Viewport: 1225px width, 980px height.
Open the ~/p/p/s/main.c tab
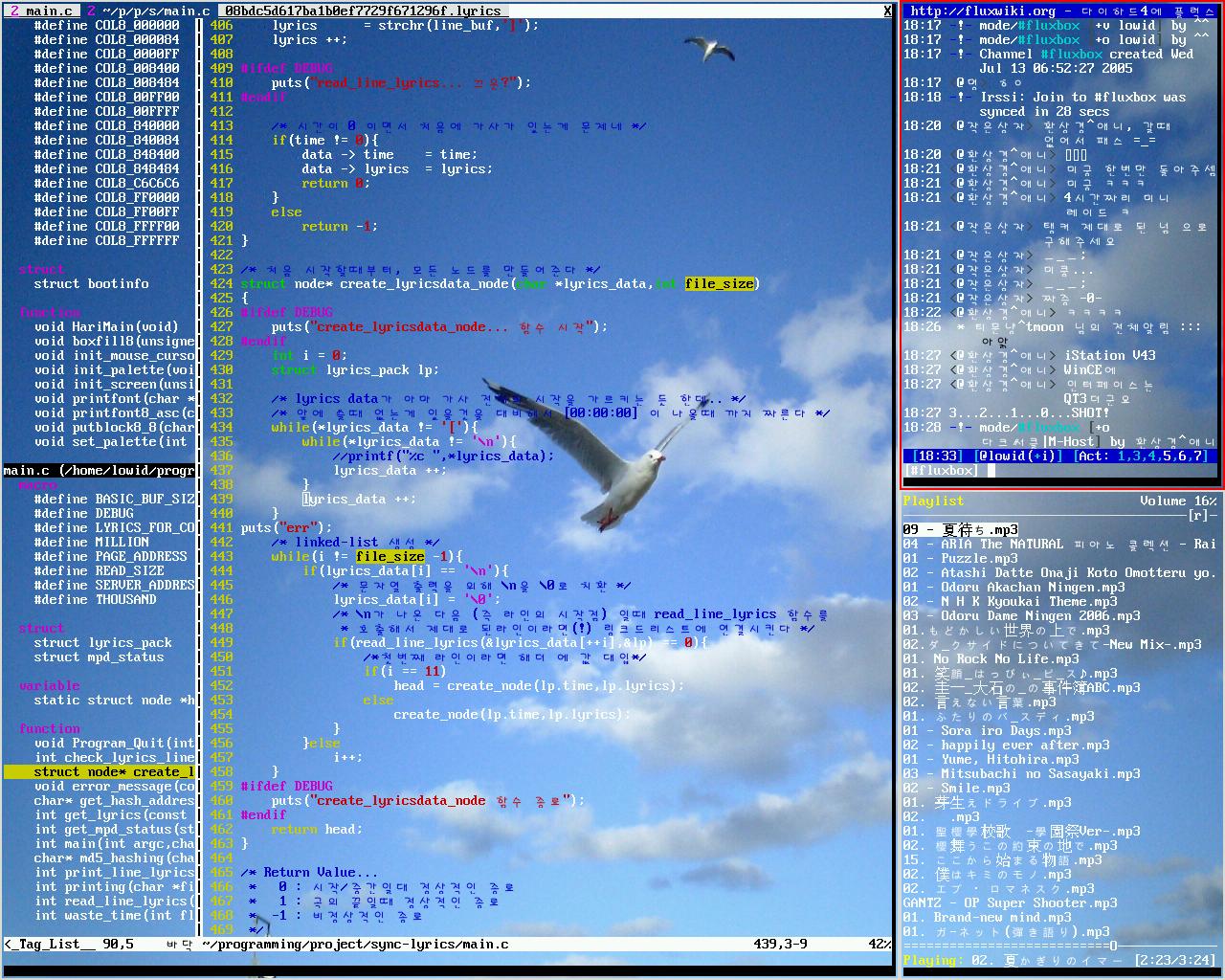point(148,11)
